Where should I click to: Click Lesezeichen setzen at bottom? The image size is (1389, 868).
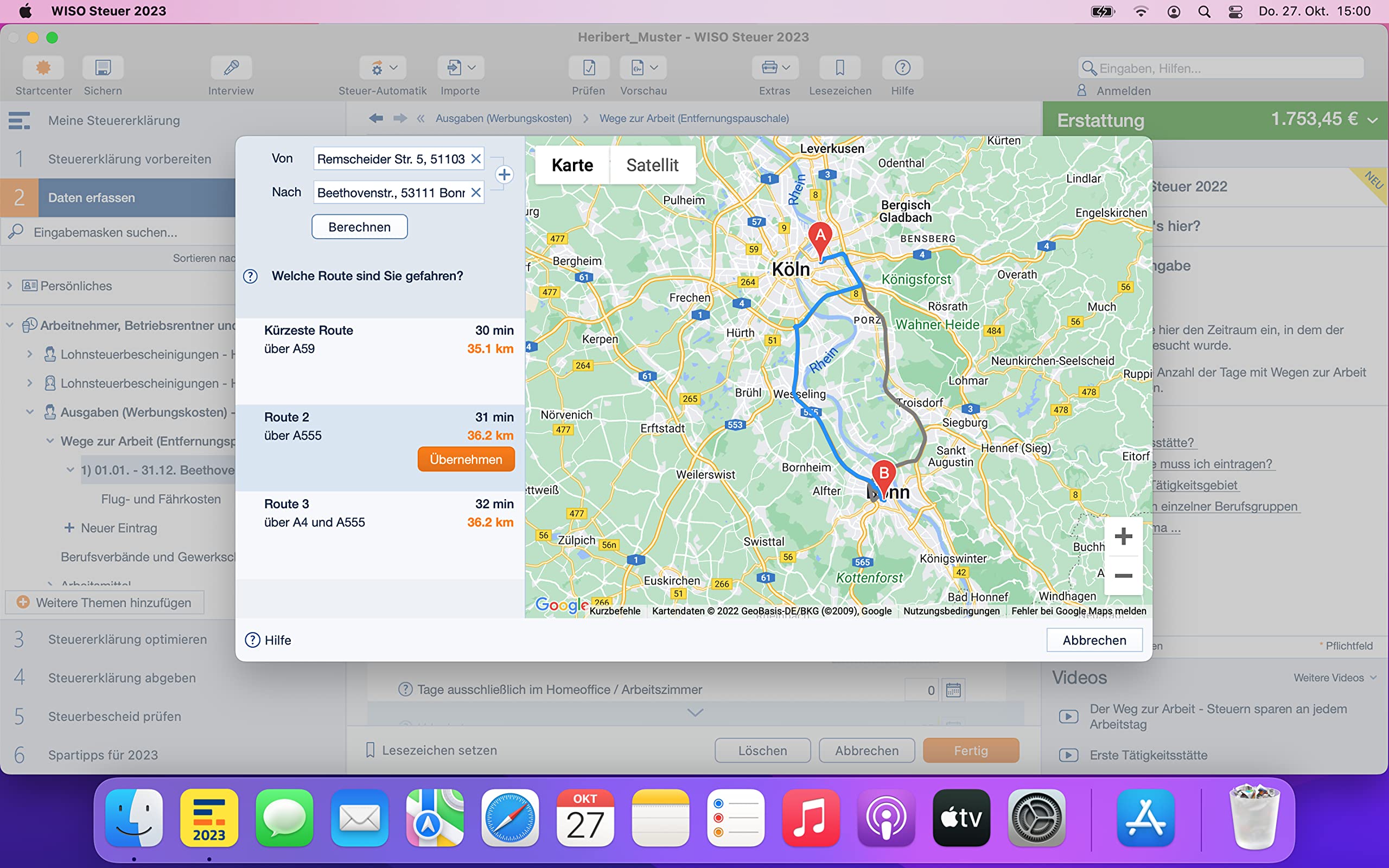click(x=432, y=750)
